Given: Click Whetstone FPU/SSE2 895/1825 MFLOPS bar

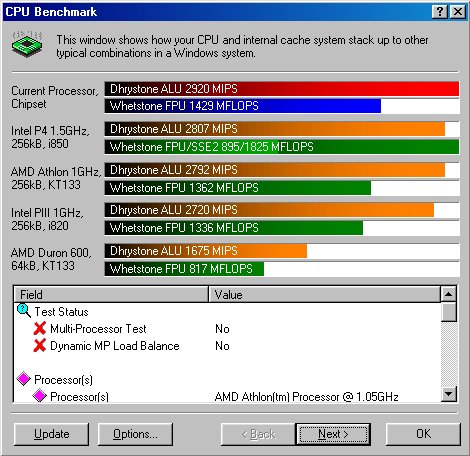Looking at the screenshot, I should (x=282, y=147).
